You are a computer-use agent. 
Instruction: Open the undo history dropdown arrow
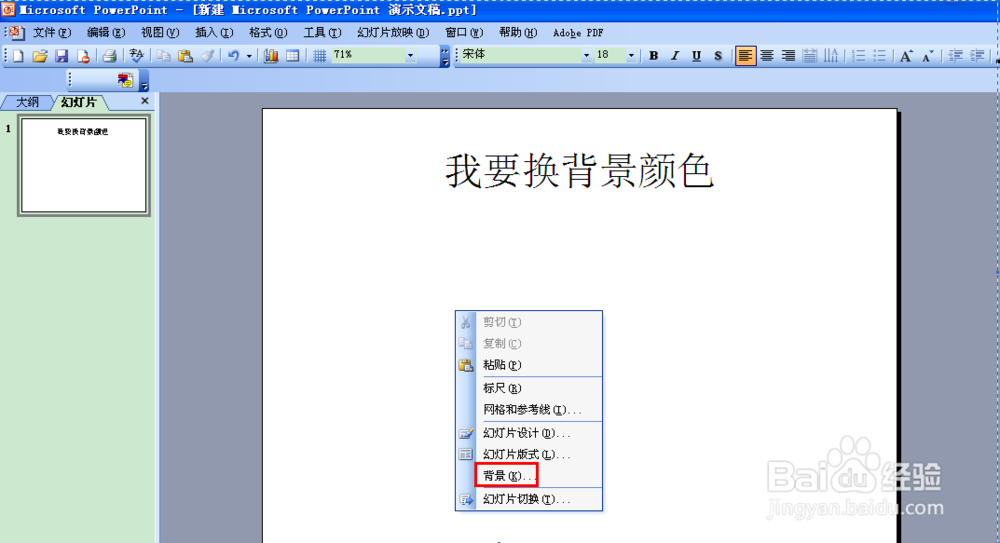(x=249, y=56)
